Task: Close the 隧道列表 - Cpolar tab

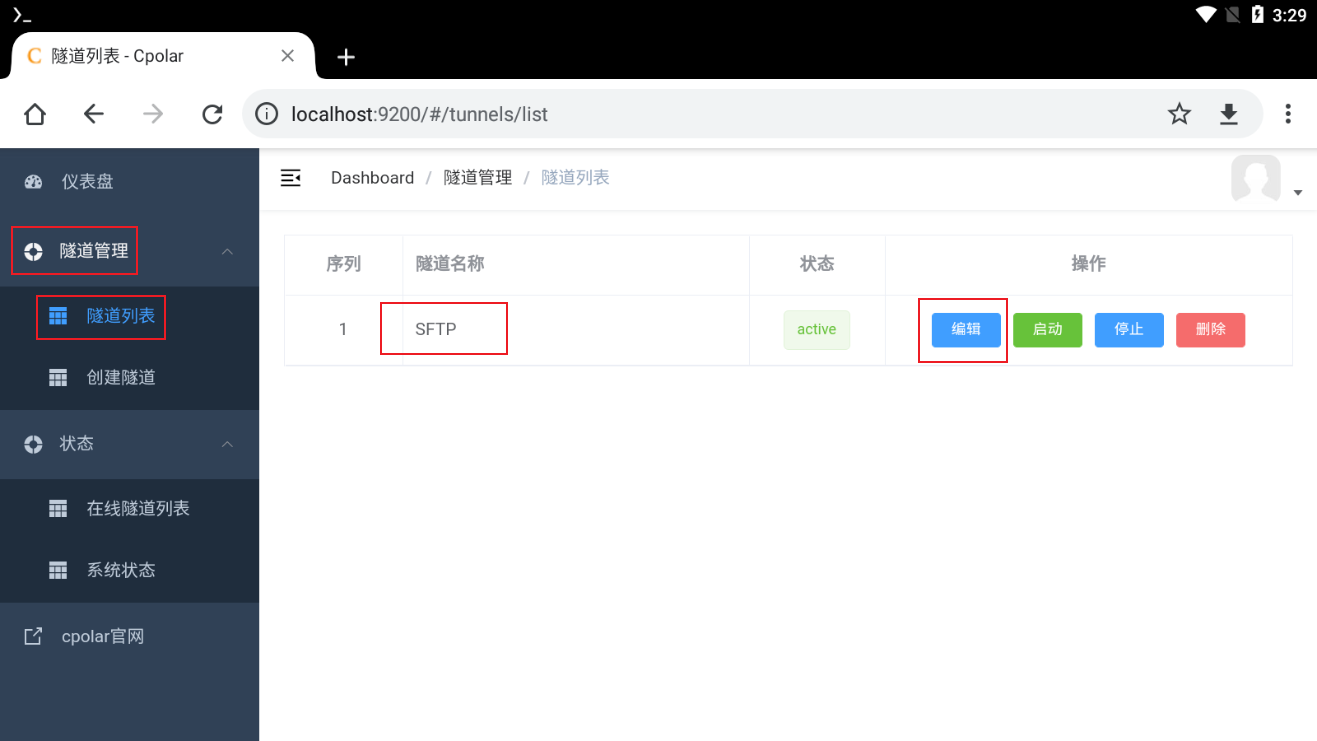Action: (287, 56)
